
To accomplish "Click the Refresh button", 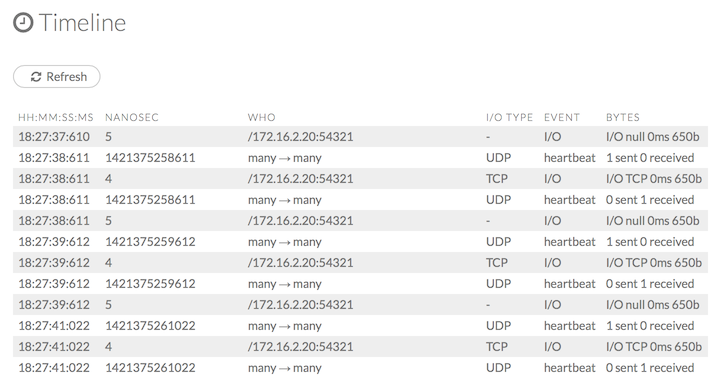I will click(56, 76).
